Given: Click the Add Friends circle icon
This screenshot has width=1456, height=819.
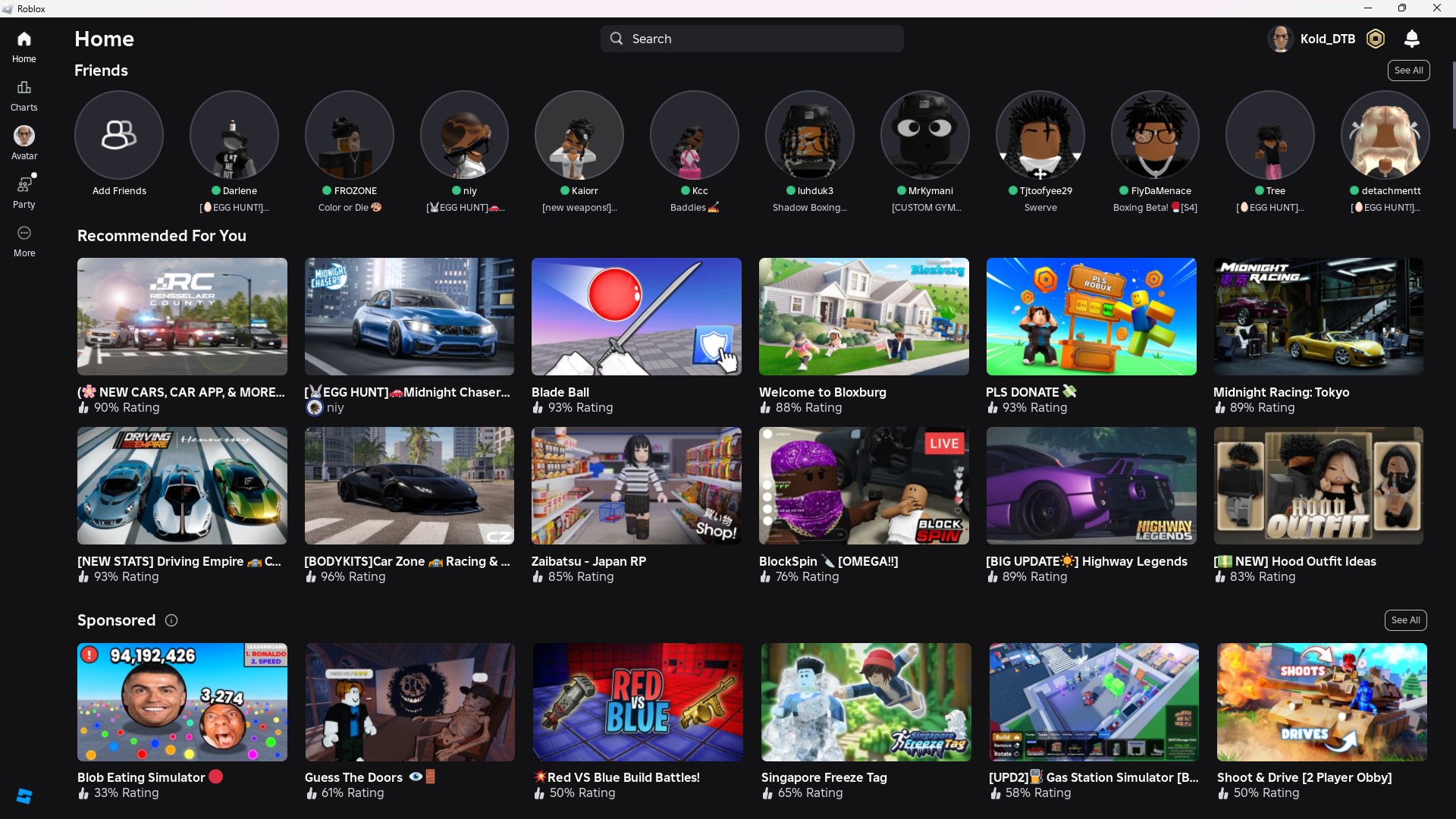Looking at the screenshot, I should pyautogui.click(x=119, y=135).
